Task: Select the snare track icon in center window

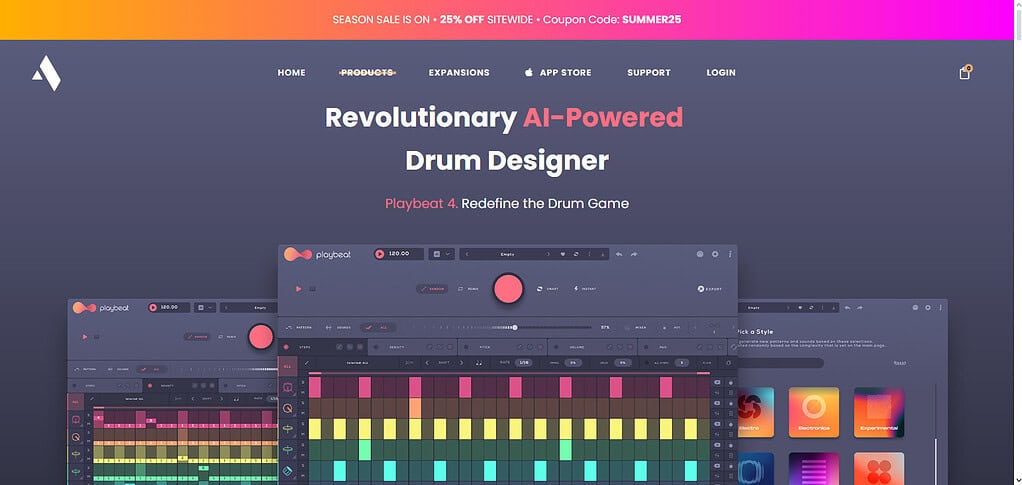Action: click(x=287, y=409)
